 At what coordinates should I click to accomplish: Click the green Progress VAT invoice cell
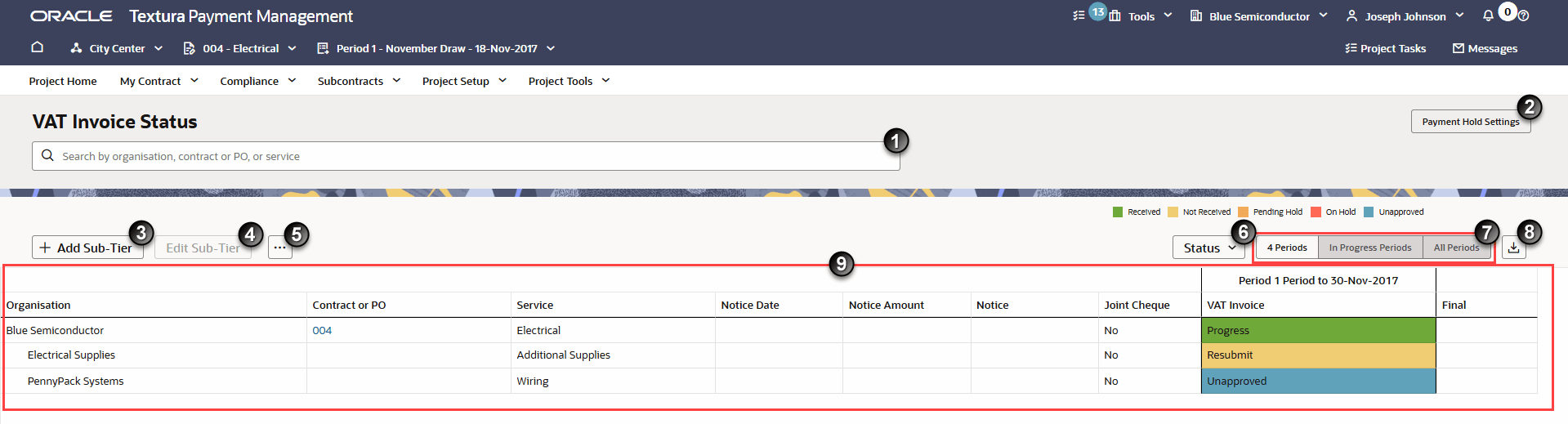click(1318, 330)
